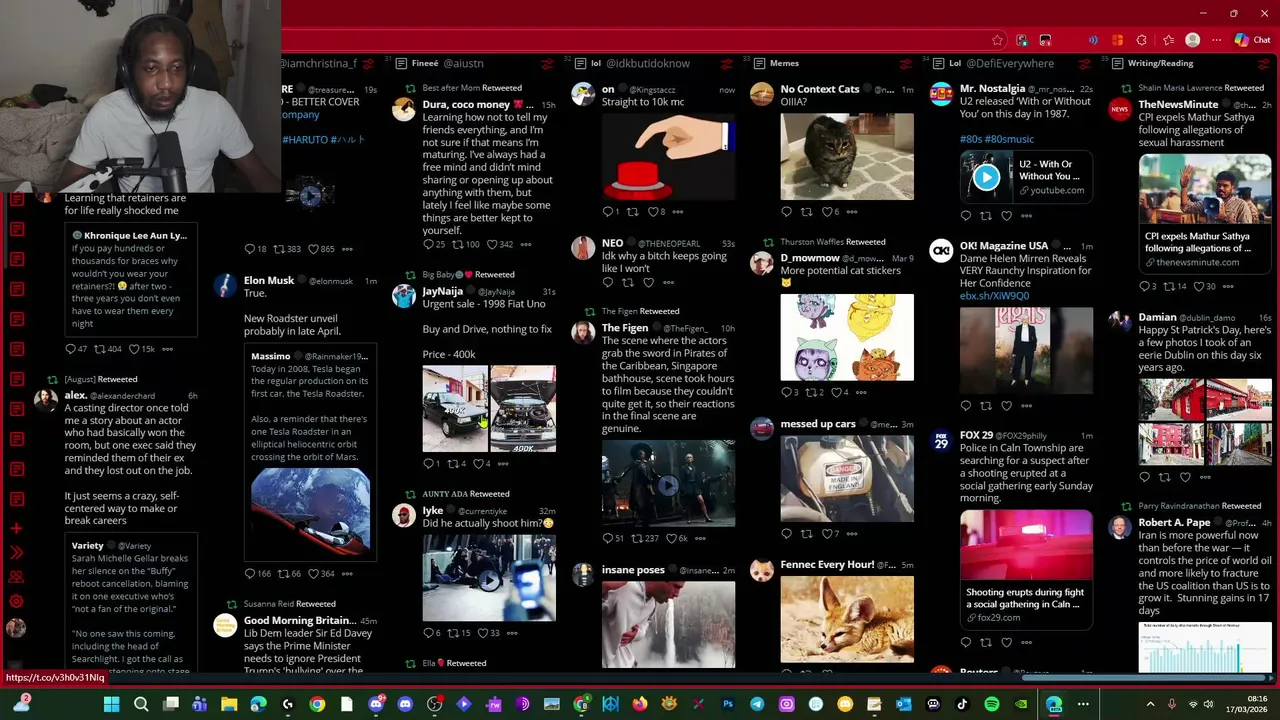Reply to the Lyke 'Did he actually shoot him' tweet
This screenshot has width=1280, height=720.
point(428,633)
